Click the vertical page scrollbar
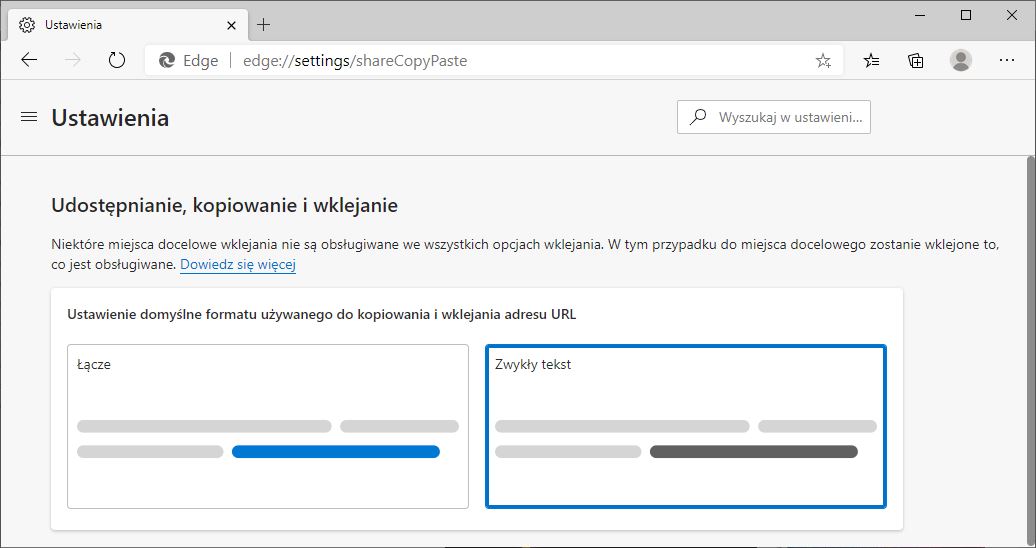 (x=1030, y=350)
